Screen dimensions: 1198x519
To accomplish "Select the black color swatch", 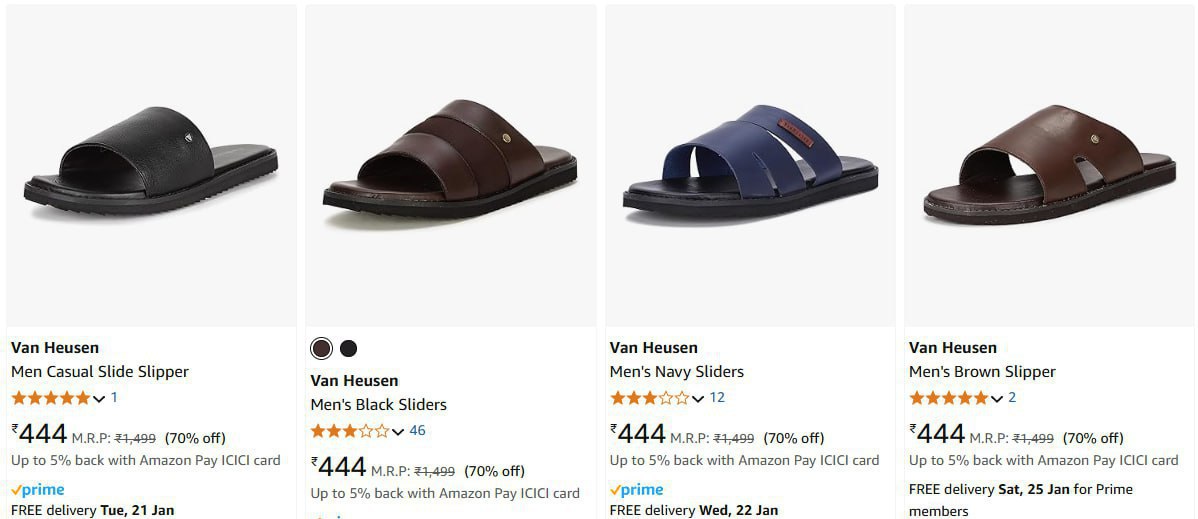I will [348, 348].
